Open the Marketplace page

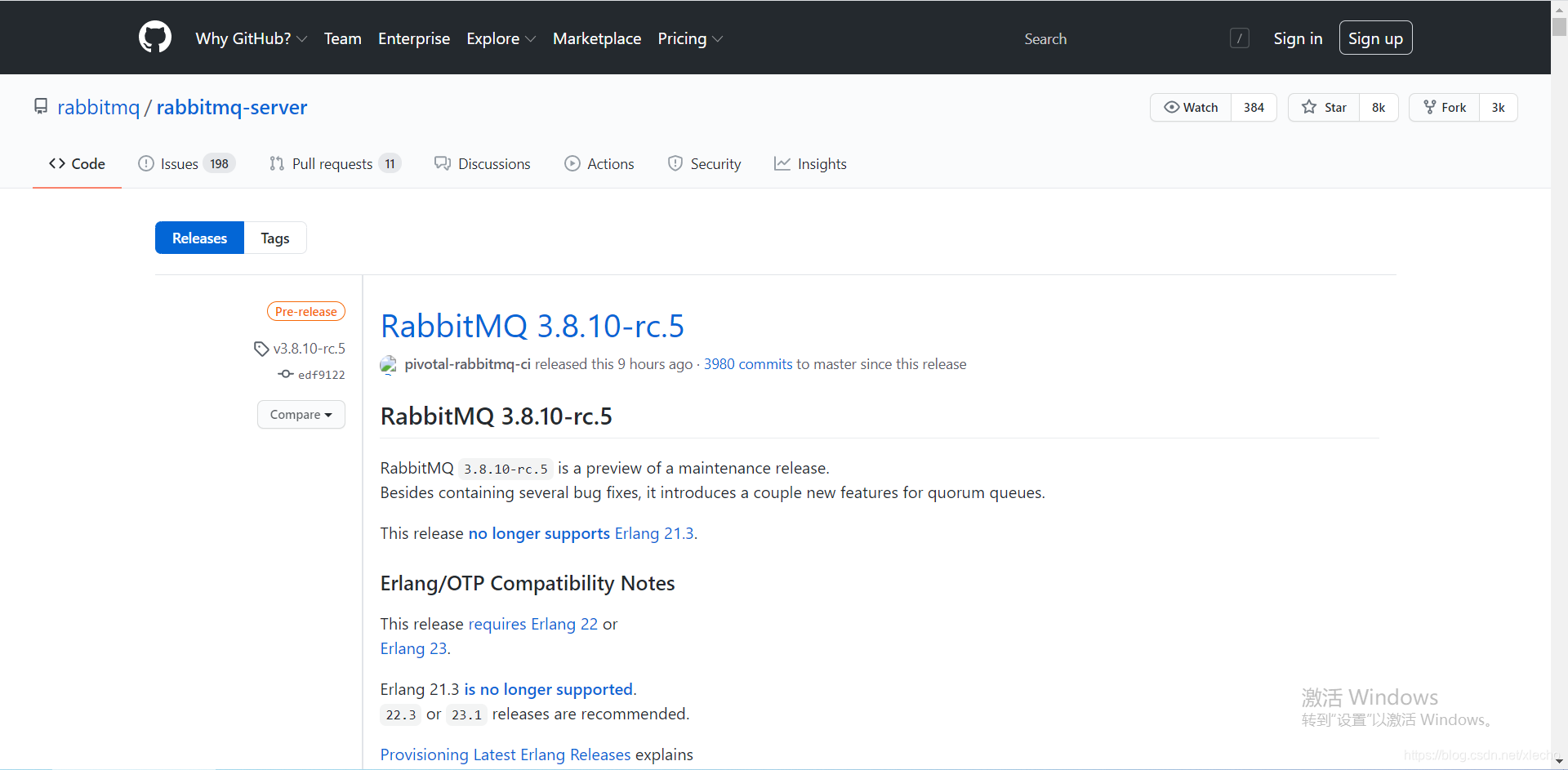click(597, 38)
